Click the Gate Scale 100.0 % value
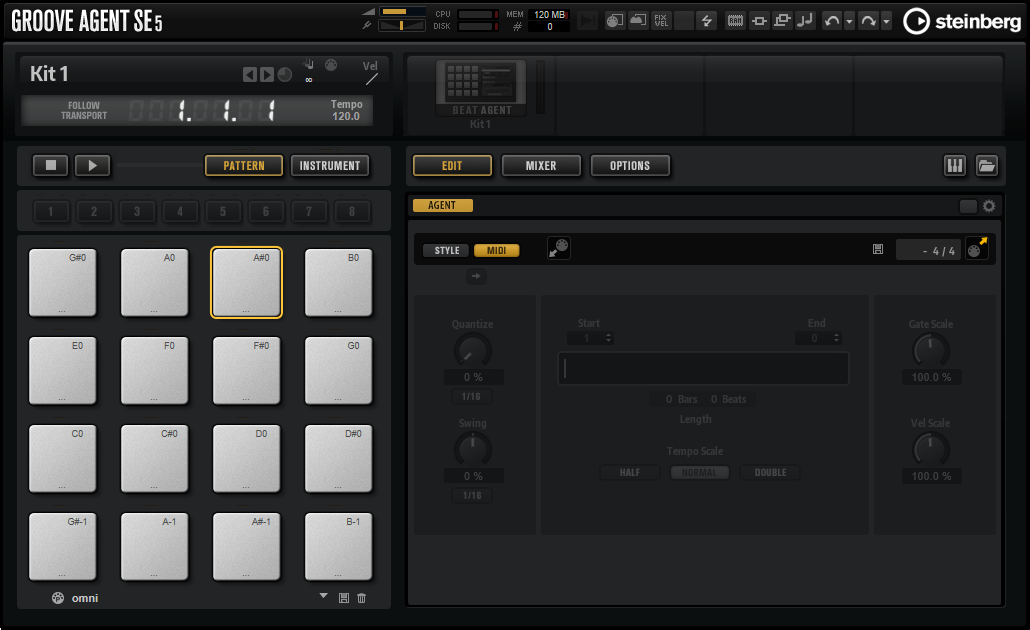 931,377
